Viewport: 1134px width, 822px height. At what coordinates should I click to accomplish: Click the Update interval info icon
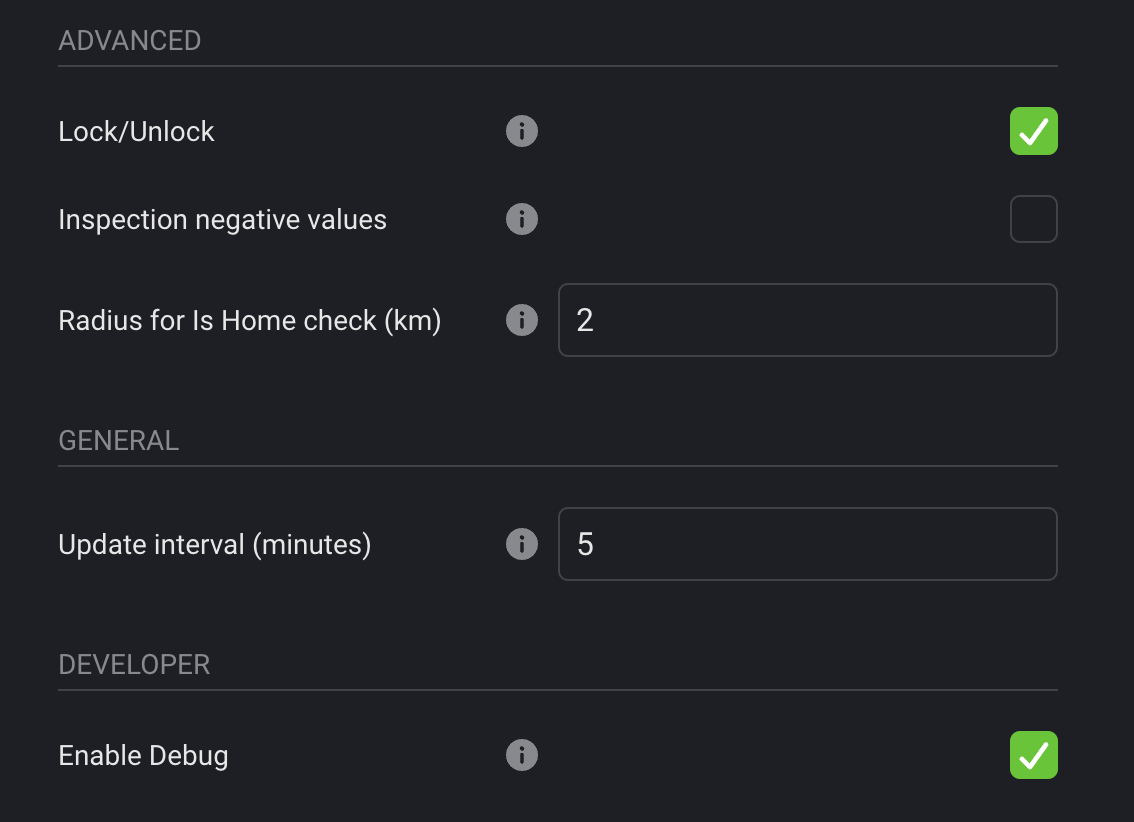coord(522,544)
